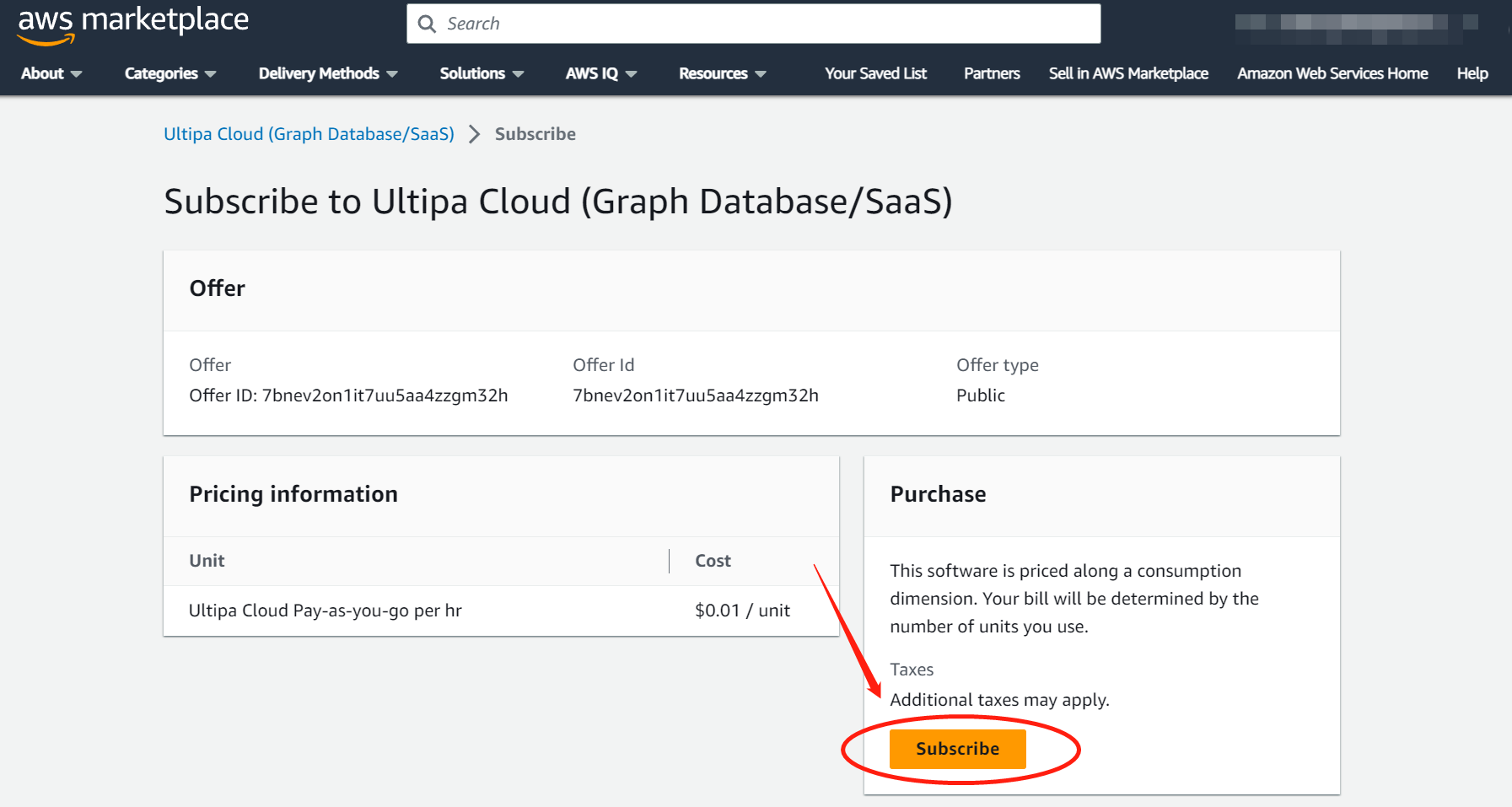Open Sell in AWS Marketplace
Image resolution: width=1512 pixels, height=807 pixels.
click(1128, 73)
